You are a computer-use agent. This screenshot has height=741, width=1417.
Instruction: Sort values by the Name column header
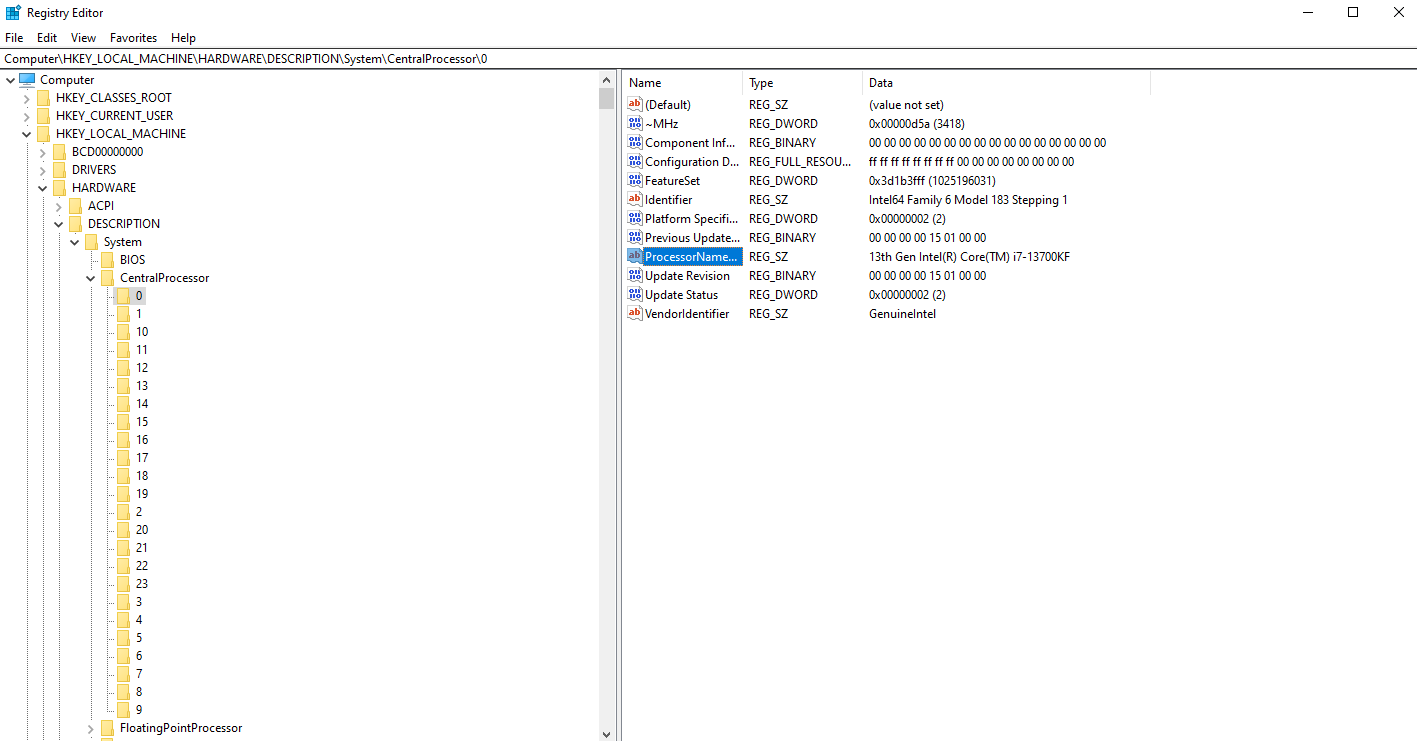click(683, 83)
